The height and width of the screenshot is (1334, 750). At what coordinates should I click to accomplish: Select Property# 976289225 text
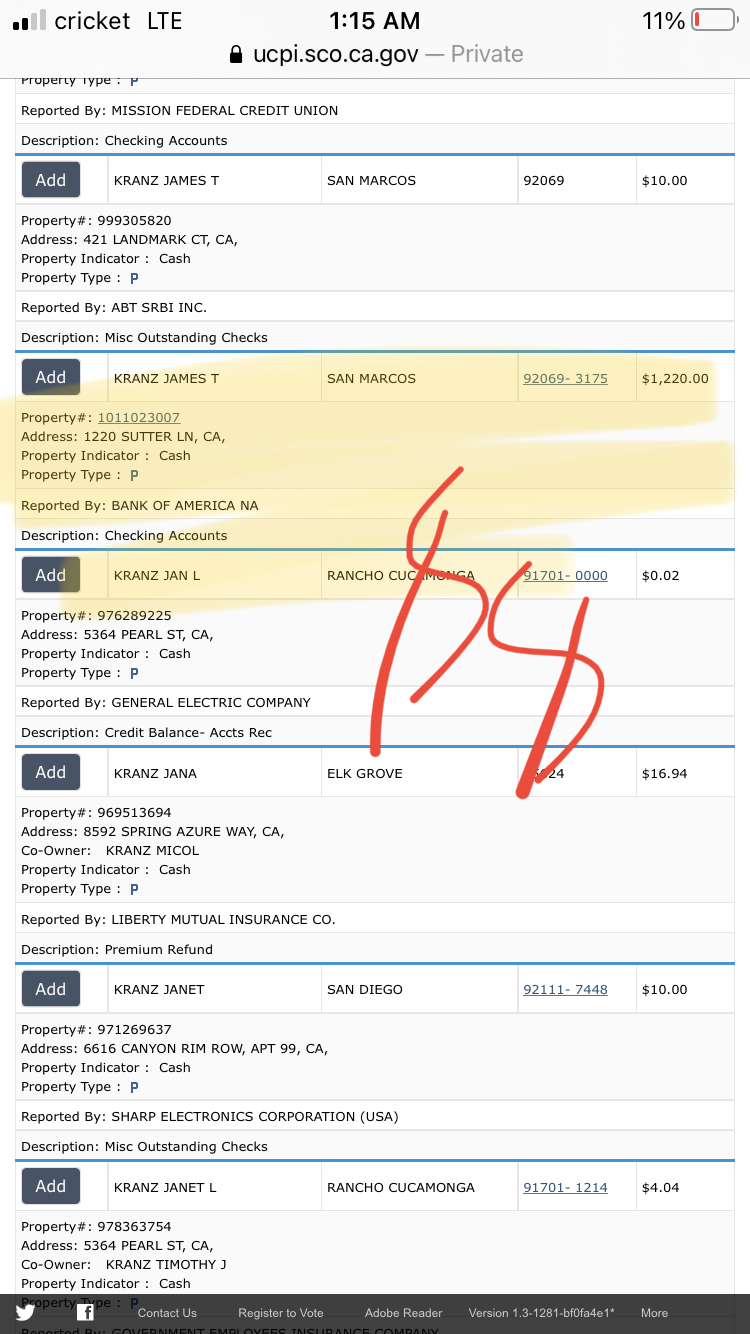click(96, 616)
